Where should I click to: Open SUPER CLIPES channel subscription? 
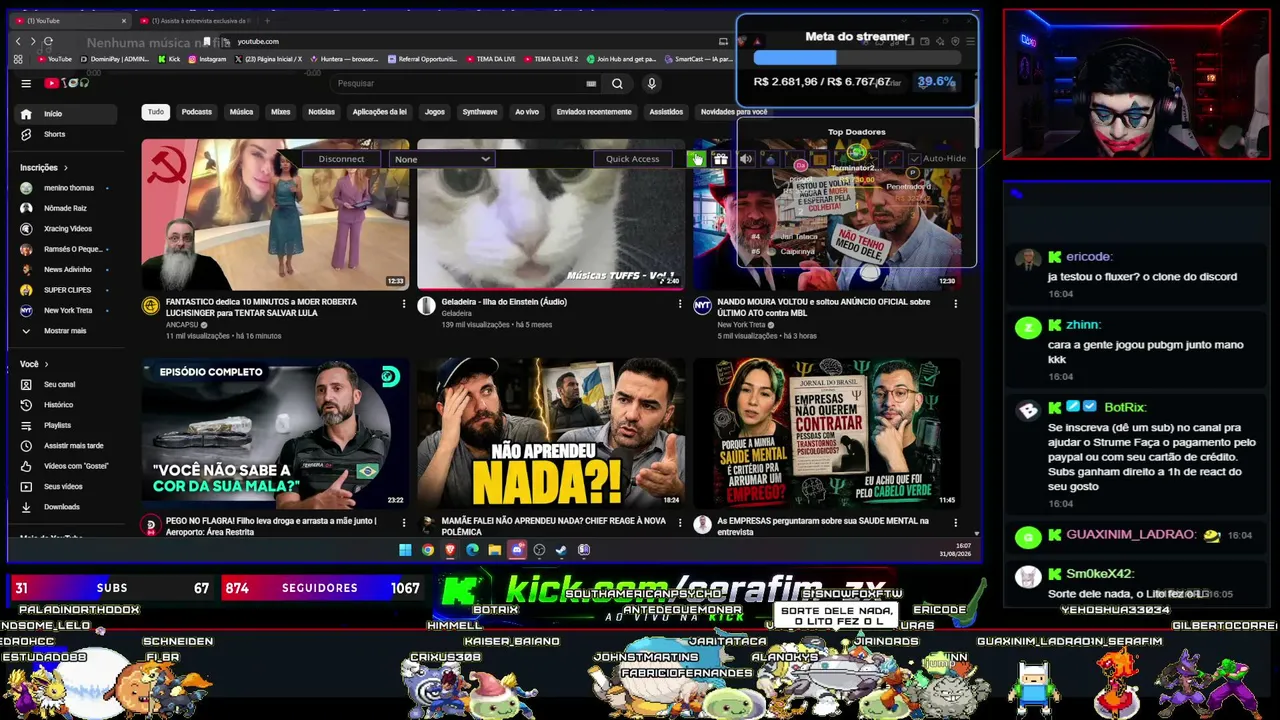pyautogui.click(x=67, y=290)
